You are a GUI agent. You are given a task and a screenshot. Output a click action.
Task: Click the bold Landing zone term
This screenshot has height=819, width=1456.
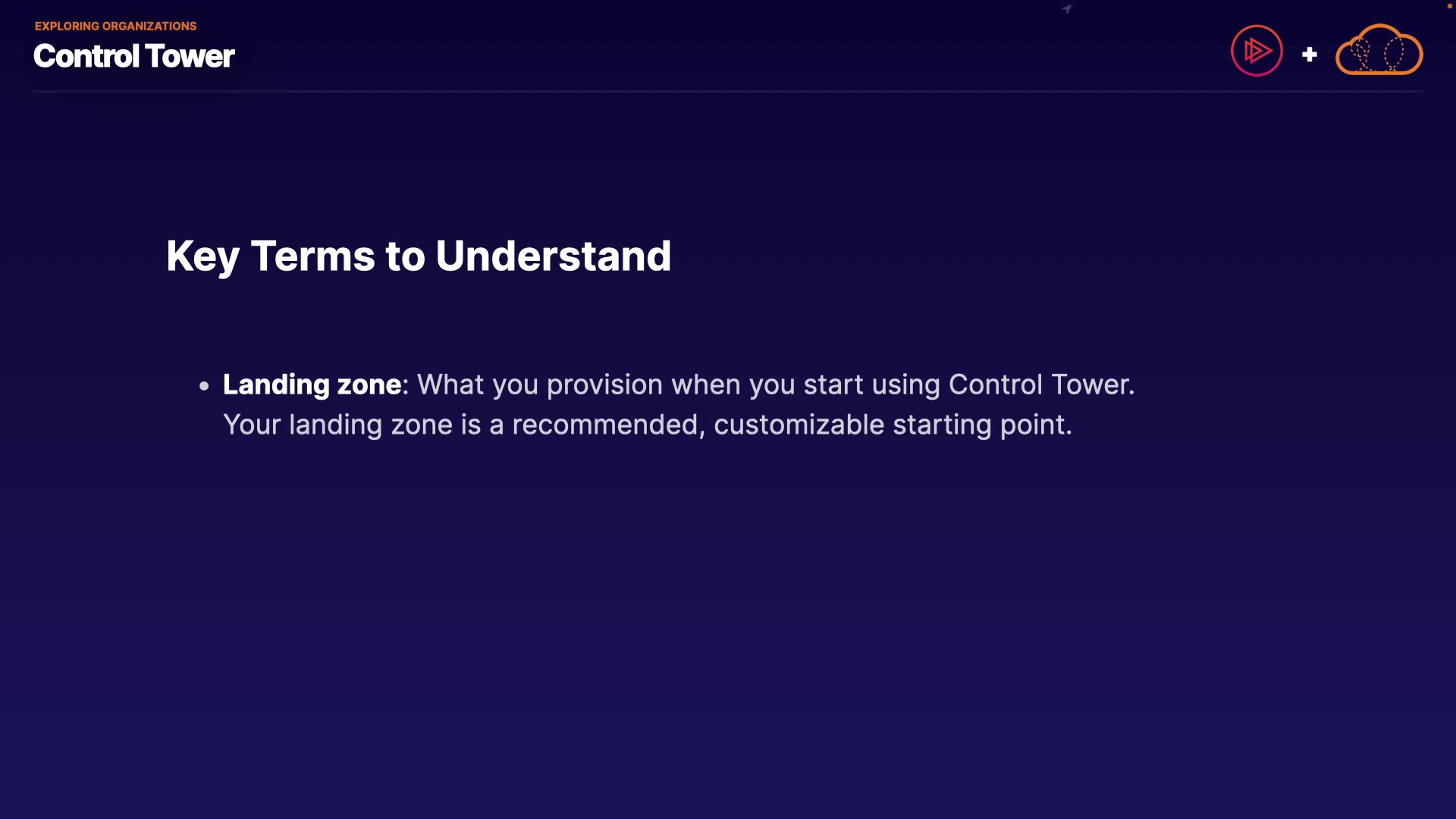coord(312,384)
